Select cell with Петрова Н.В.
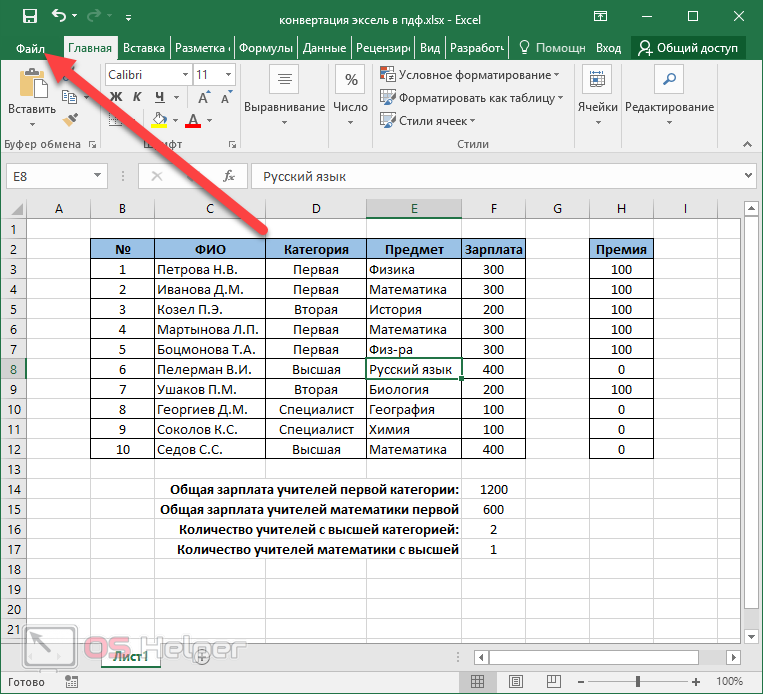This screenshot has width=763, height=694. point(210,270)
